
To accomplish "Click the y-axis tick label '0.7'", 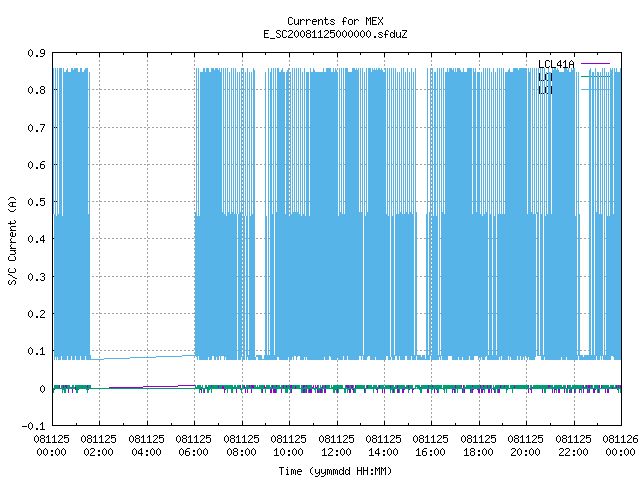I will pos(36,128).
